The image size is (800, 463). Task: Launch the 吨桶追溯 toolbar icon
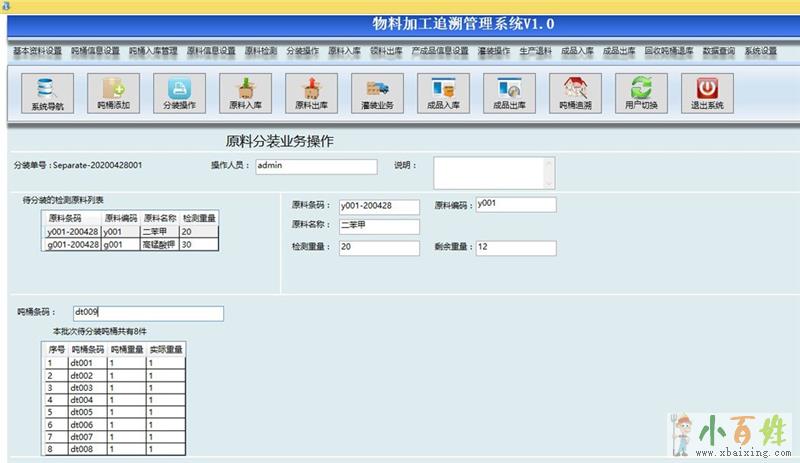coord(575,92)
